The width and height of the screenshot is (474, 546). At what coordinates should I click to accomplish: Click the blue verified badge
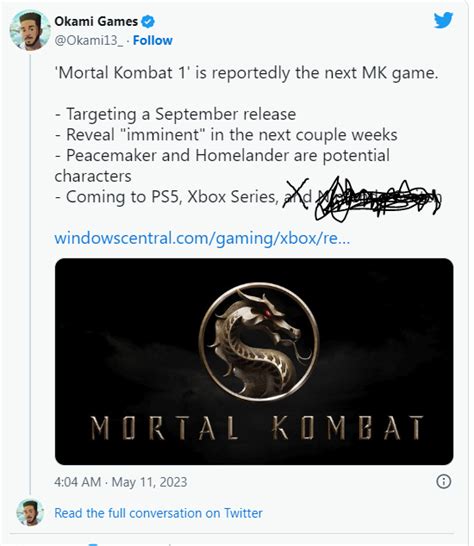pos(148,22)
